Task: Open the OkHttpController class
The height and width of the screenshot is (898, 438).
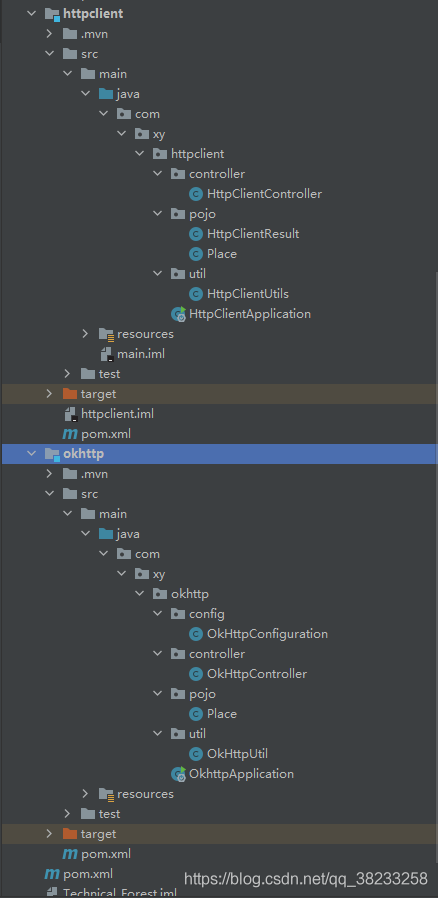Action: tap(257, 674)
